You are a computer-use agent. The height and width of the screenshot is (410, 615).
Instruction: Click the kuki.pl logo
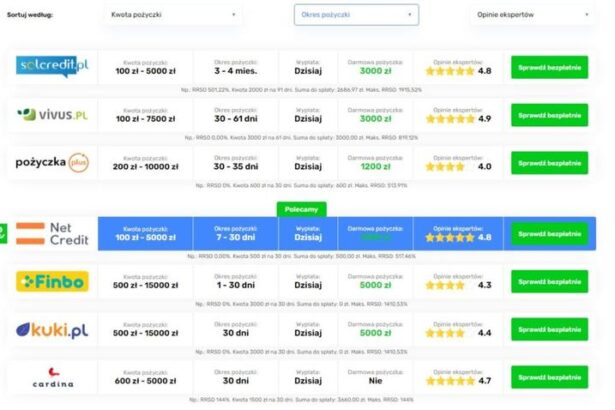tap(52, 329)
